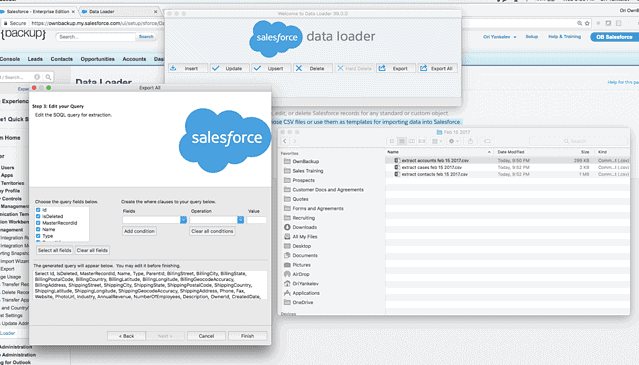Viewport: 639px width, 365px height.
Task: Click the OB Salesforce app button
Action: tap(614, 37)
